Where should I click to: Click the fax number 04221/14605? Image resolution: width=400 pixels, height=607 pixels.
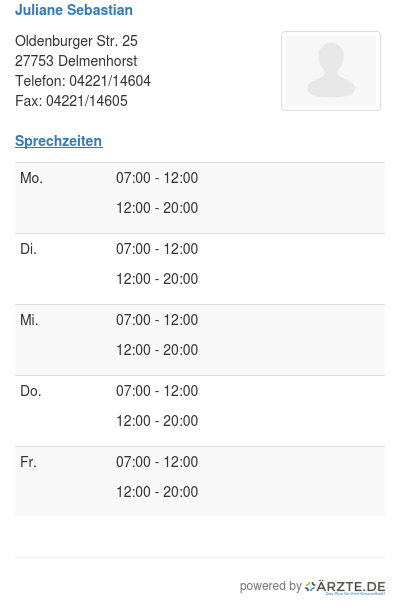click(87, 101)
